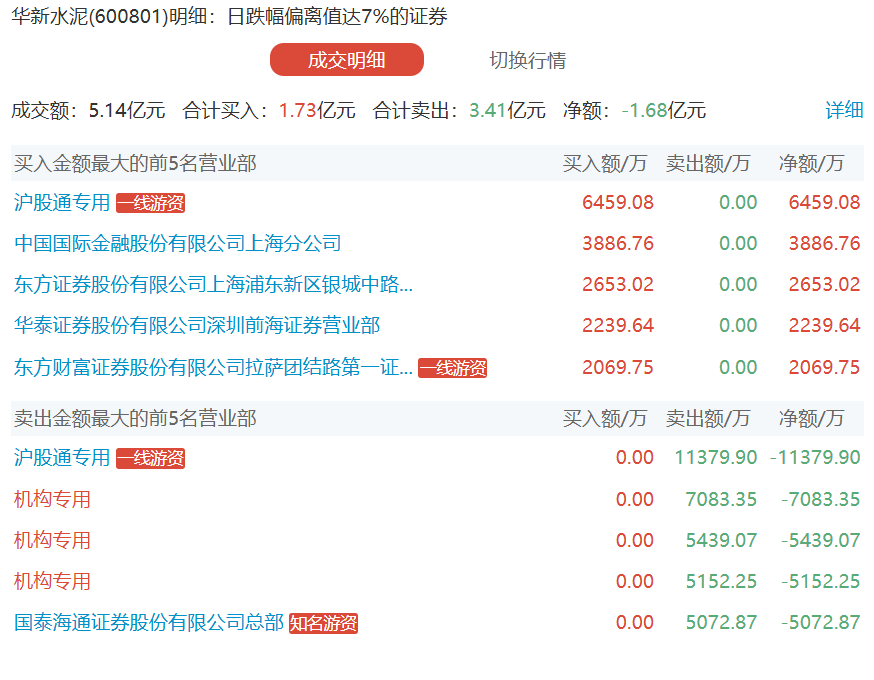874x680 pixels.
Task: Click 合计买入 1.73亿元 value
Action: click(x=317, y=110)
